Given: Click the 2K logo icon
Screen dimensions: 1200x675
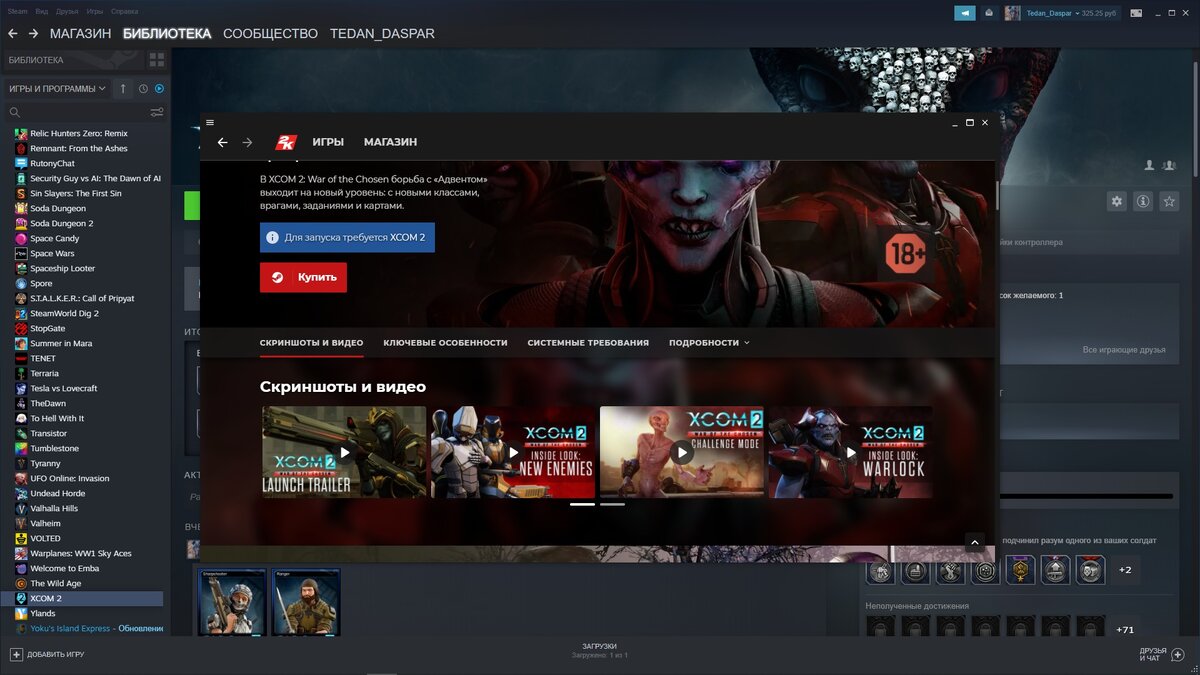Looking at the screenshot, I should tap(285, 142).
